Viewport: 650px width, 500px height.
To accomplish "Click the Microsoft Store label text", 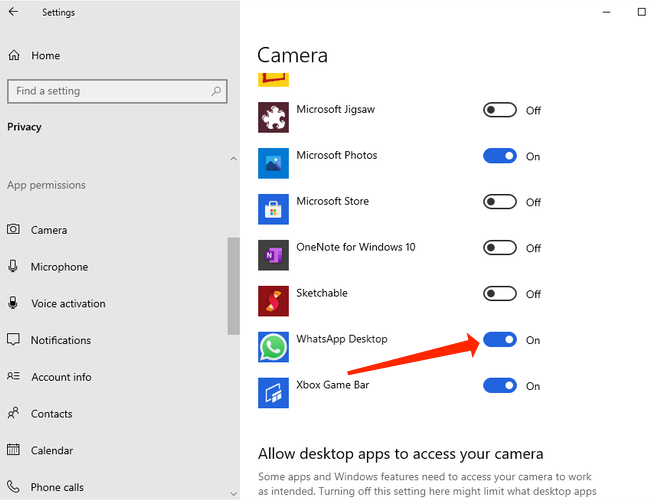I will click(x=332, y=201).
